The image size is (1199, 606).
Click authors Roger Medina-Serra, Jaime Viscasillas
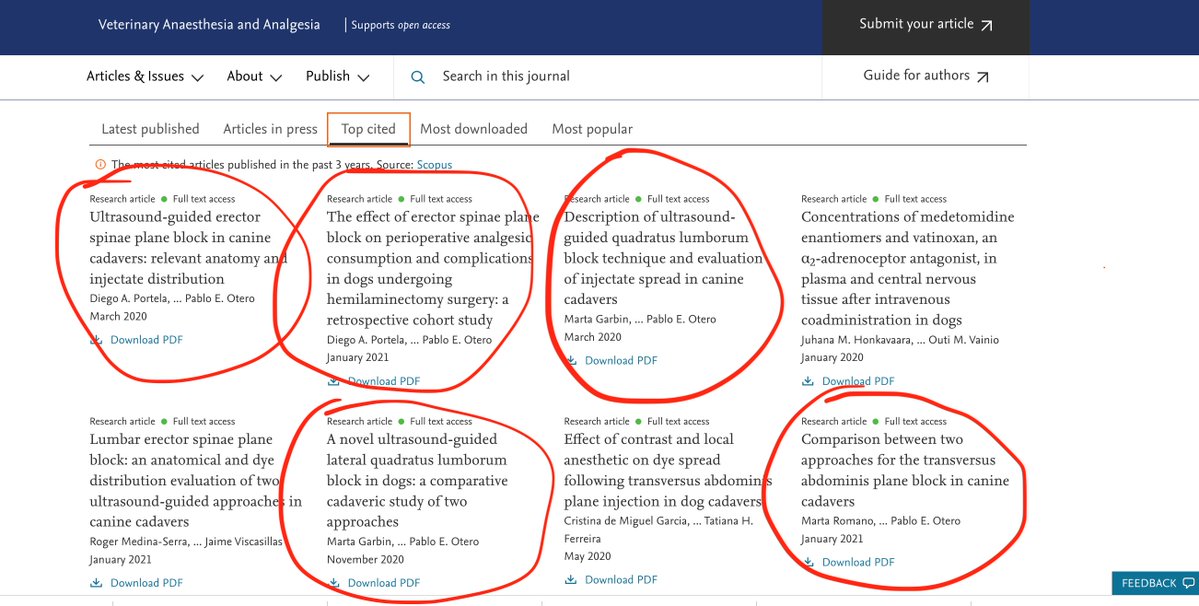pyautogui.click(x=186, y=541)
